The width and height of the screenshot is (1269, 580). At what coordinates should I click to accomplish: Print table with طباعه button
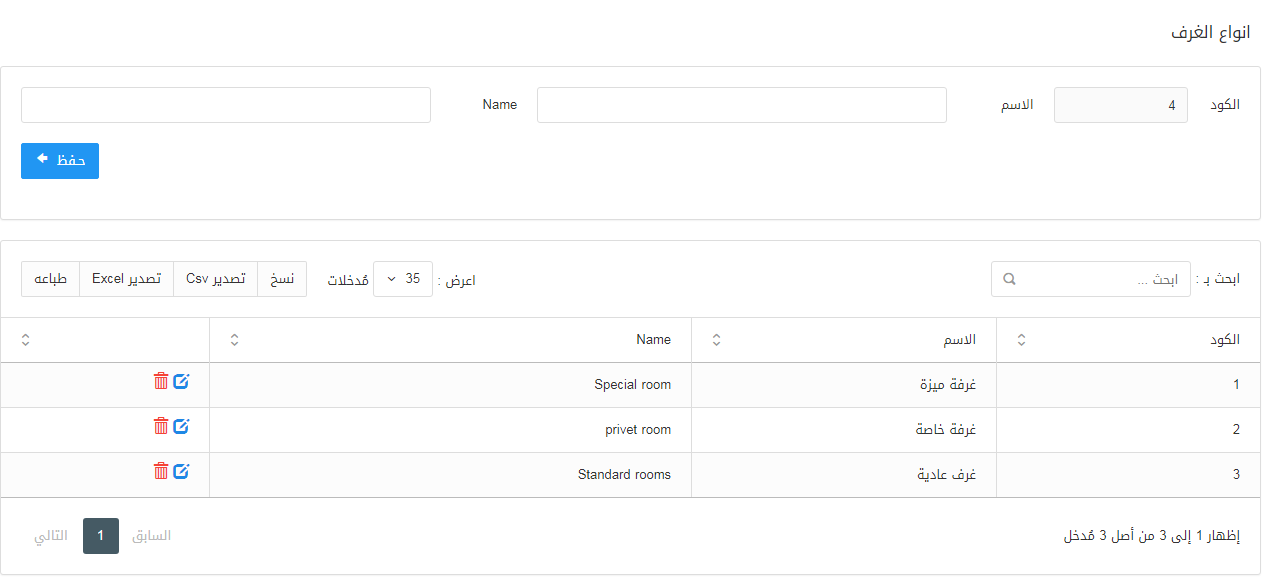coord(50,279)
